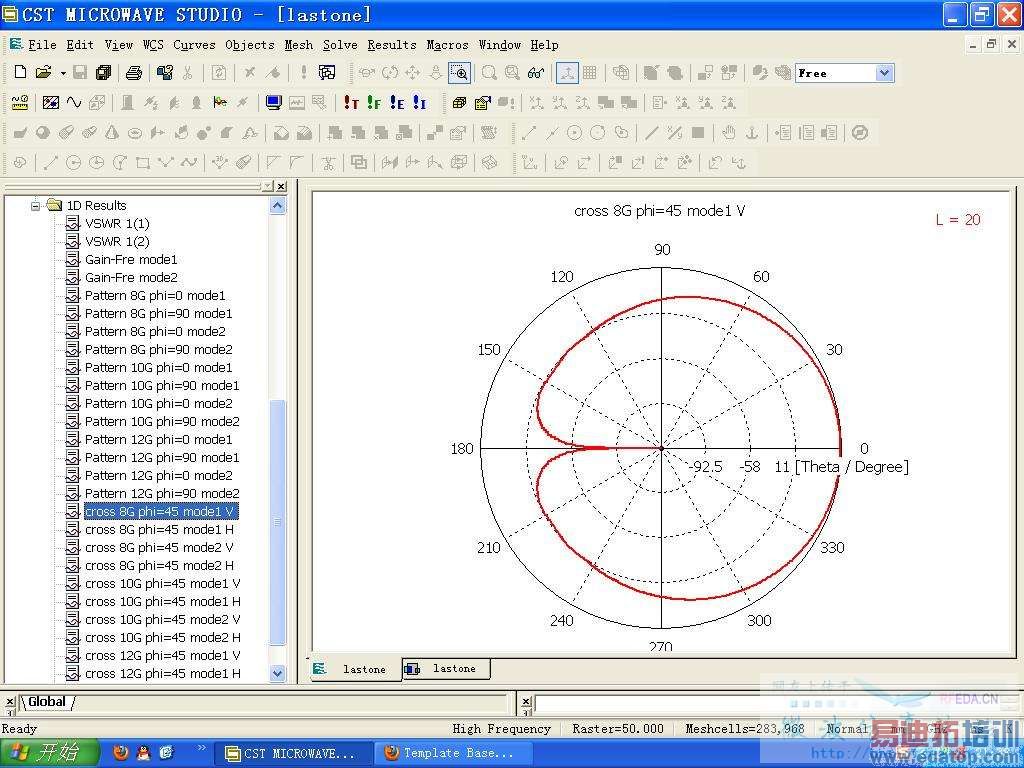Click the eigenmode solver icon
Screen dimensions: 1024x768
point(397,103)
